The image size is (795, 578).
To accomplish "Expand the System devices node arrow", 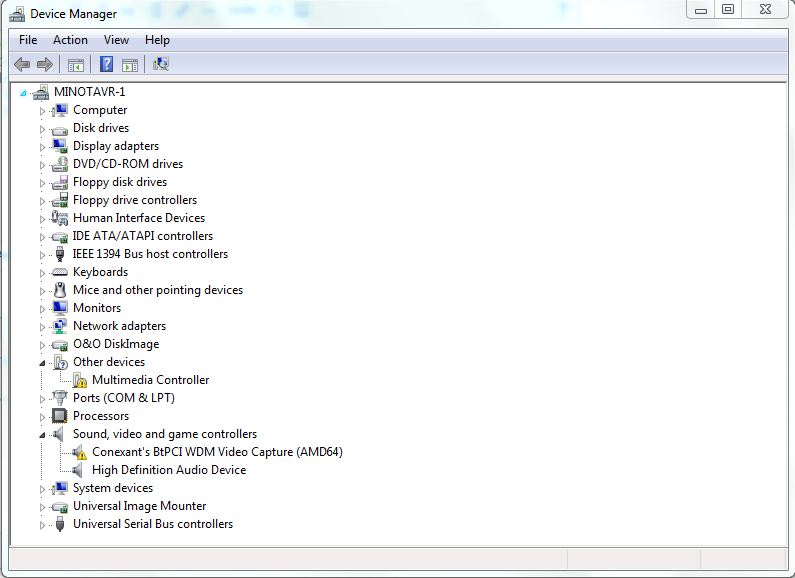I will coord(42,489).
